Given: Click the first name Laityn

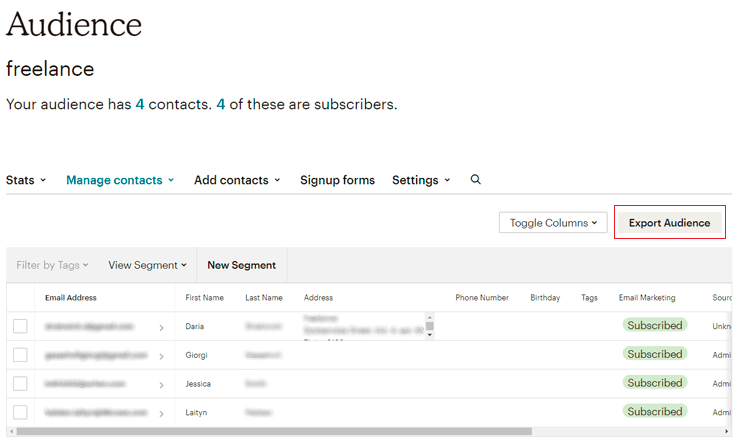Looking at the screenshot, I should [196, 413].
